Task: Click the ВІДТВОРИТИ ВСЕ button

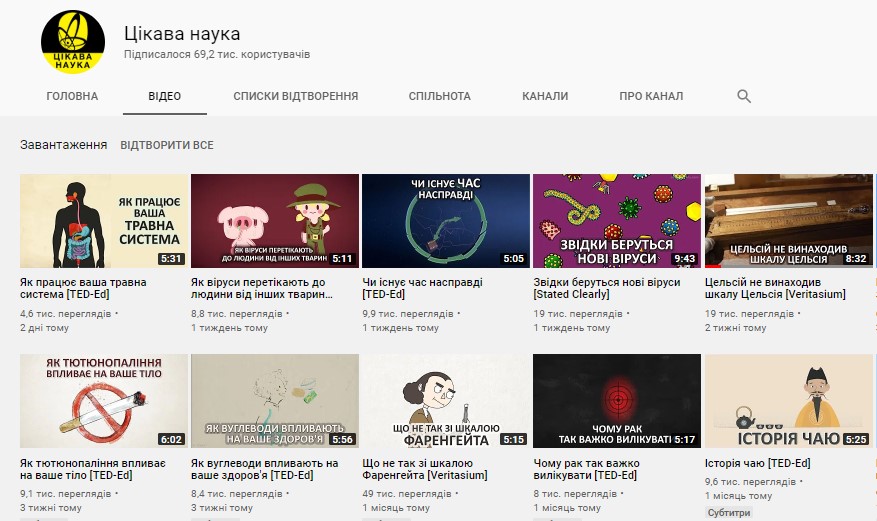Action: tap(167, 145)
